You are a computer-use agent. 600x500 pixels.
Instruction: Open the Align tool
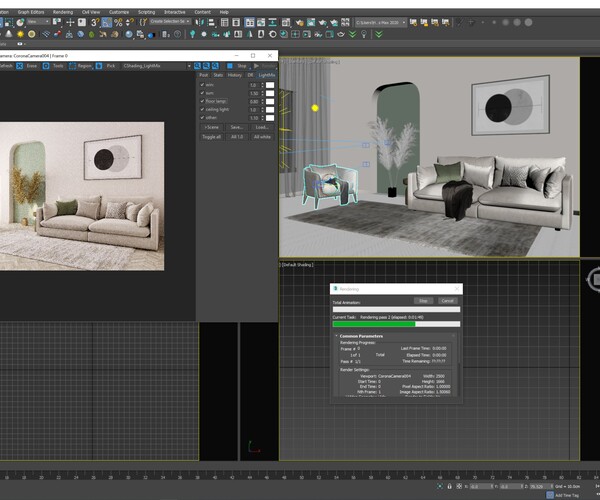211,23
